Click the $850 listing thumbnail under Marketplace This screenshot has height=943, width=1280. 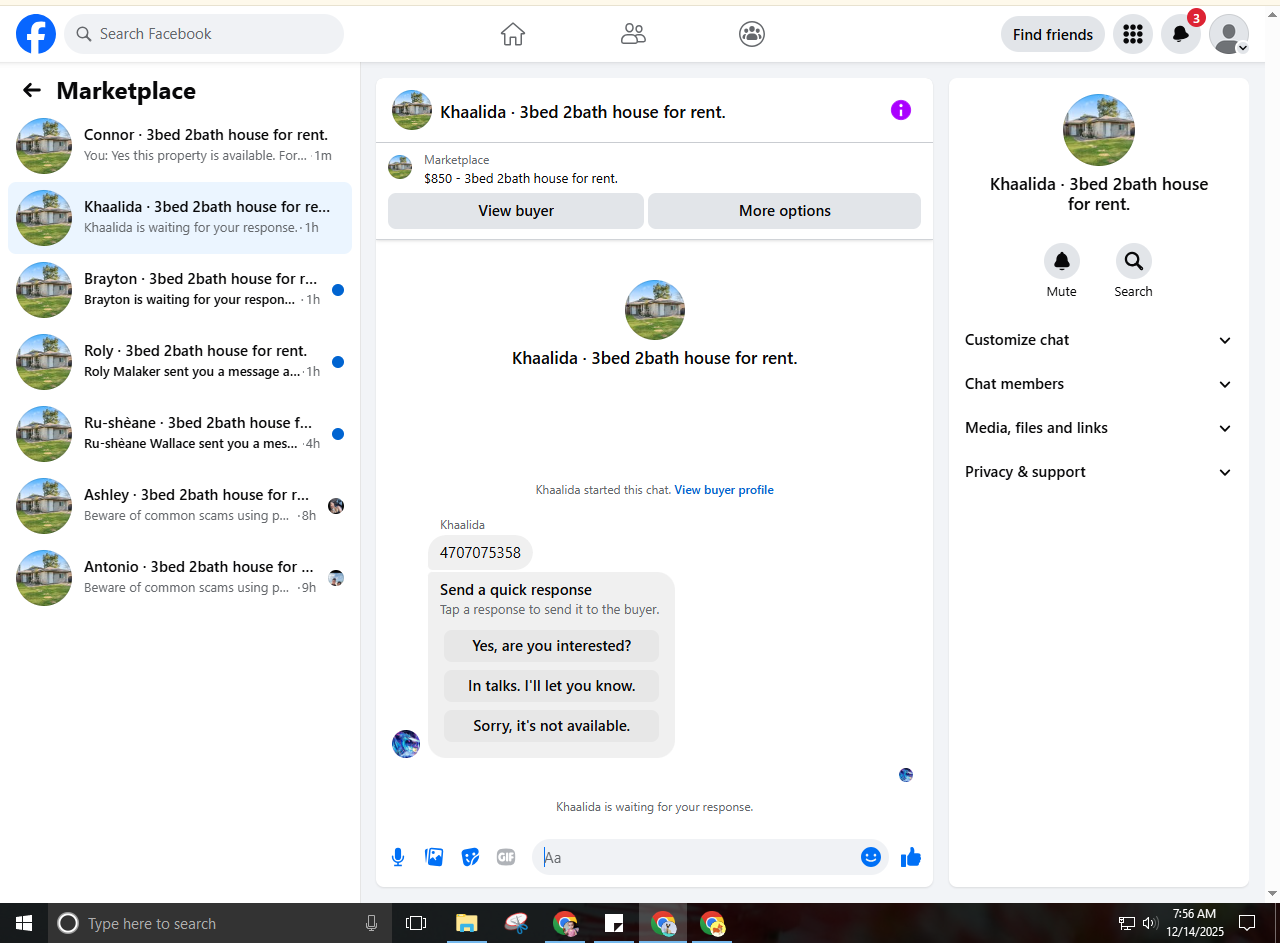pos(400,167)
